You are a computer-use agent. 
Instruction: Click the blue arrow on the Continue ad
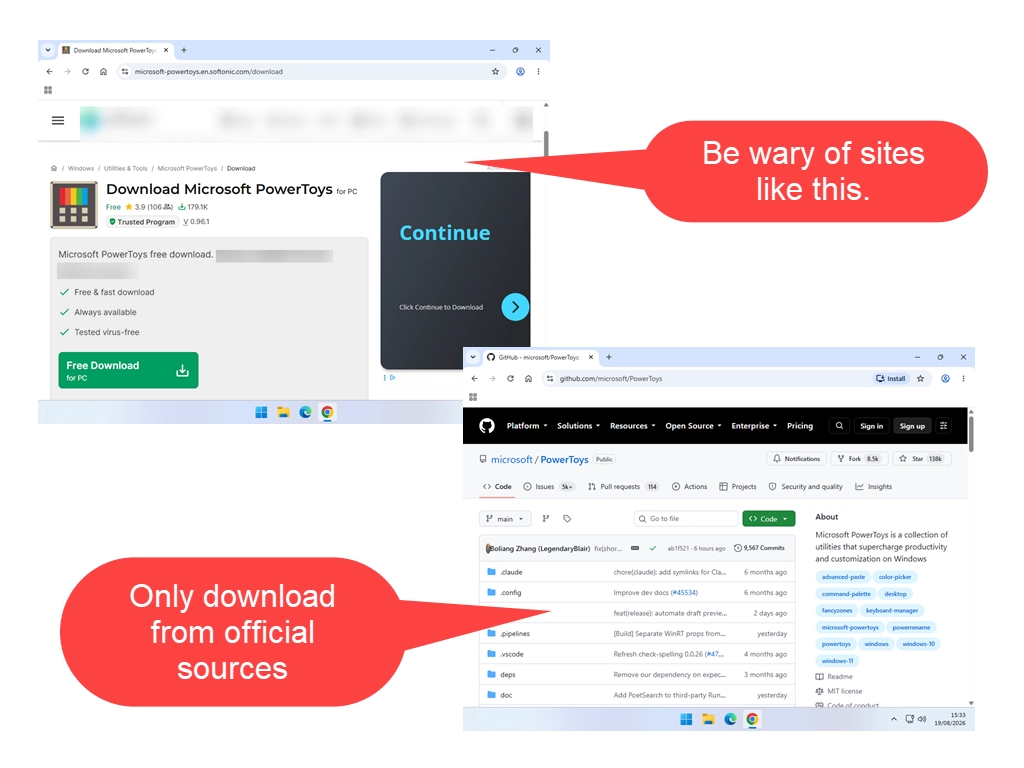515,307
